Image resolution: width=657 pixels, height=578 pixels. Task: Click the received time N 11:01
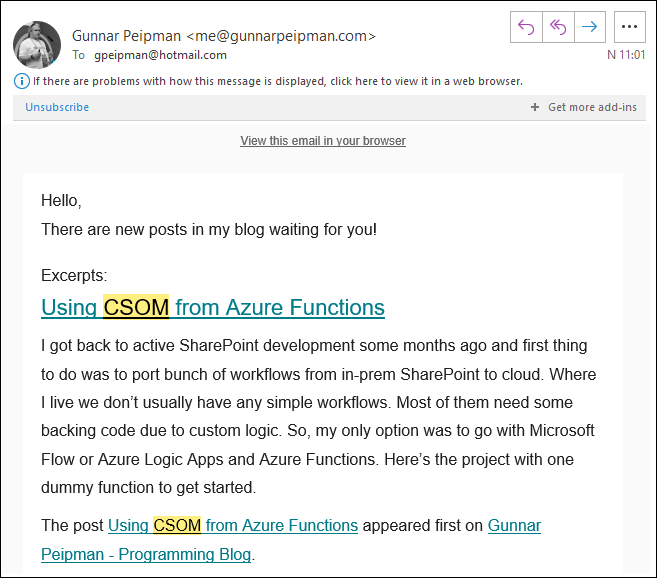click(x=626, y=55)
